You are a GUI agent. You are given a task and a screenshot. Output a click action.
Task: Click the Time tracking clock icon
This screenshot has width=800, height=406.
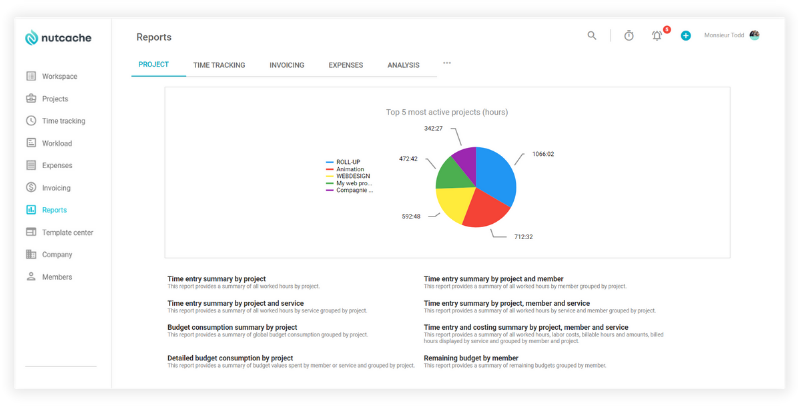coord(31,121)
